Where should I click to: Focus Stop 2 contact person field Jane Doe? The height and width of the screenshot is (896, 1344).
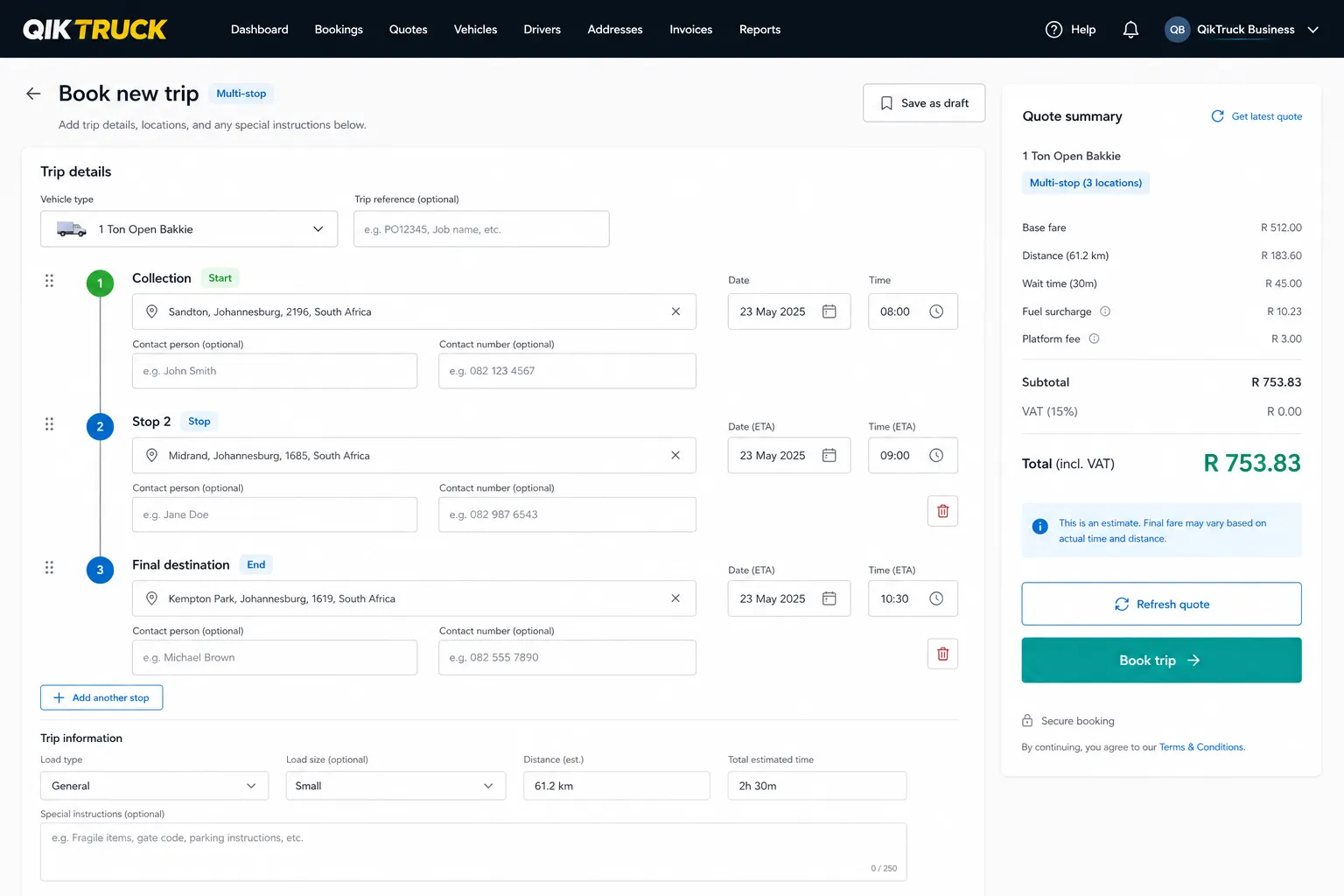pos(275,514)
